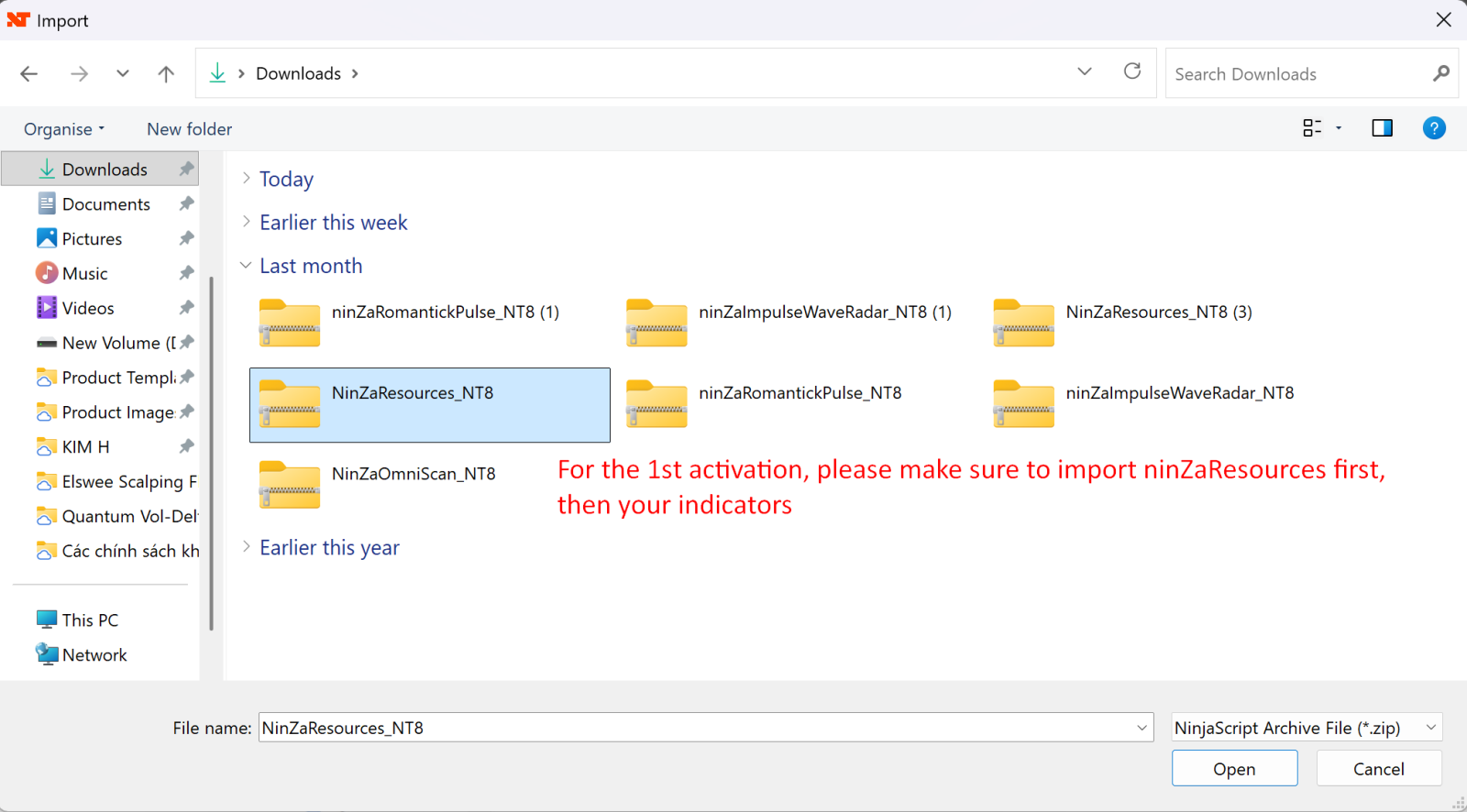The height and width of the screenshot is (812, 1467).
Task: Open the address bar history dropdown
Action: pyautogui.click(x=1085, y=71)
